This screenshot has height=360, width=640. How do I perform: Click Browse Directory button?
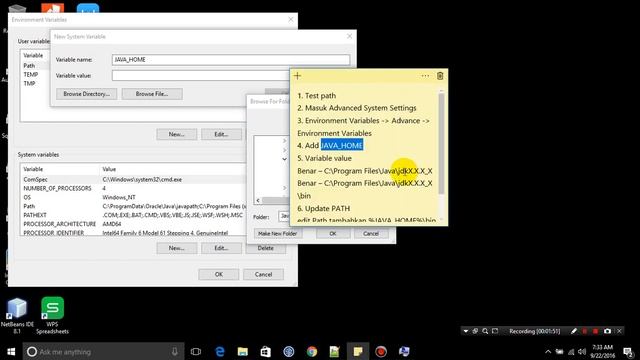pos(87,94)
